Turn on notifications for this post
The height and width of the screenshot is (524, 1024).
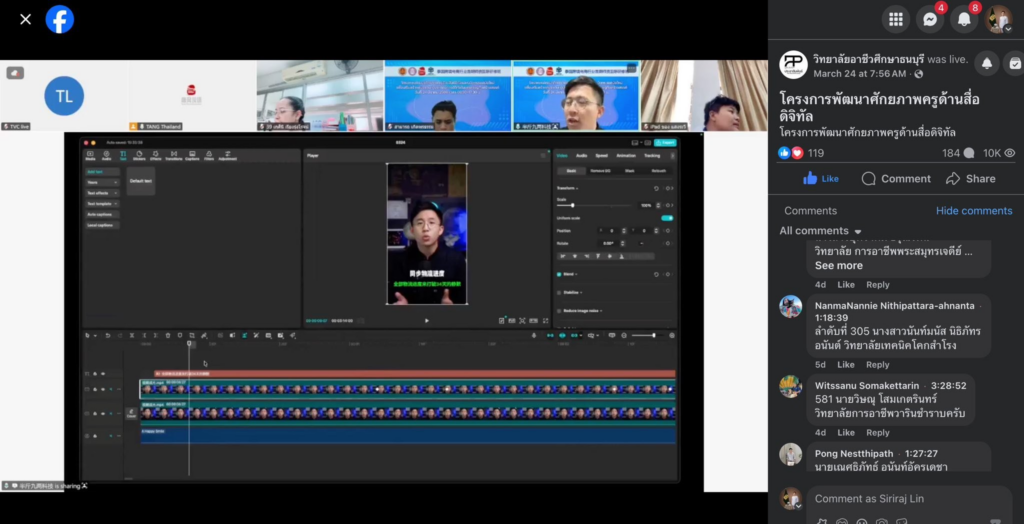tap(986, 63)
